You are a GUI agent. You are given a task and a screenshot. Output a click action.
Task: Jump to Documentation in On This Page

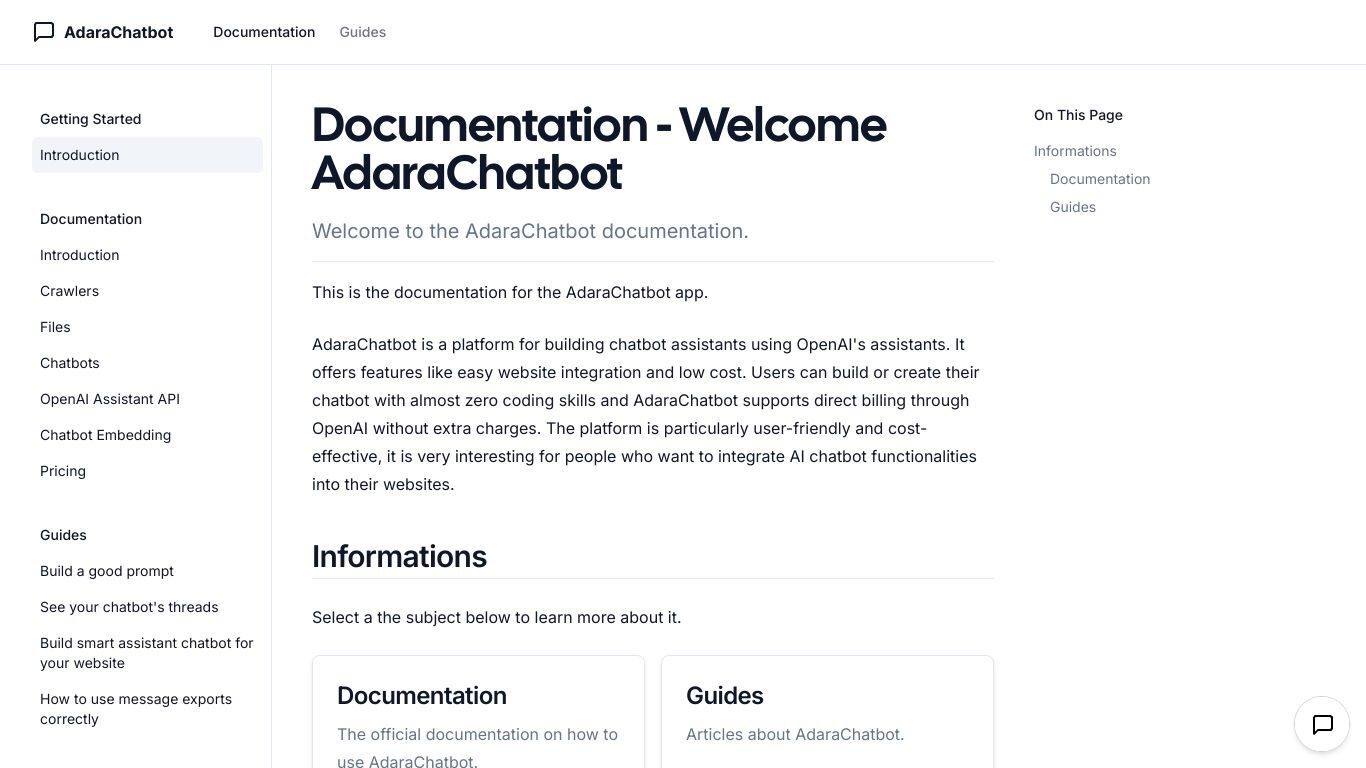coord(1100,179)
